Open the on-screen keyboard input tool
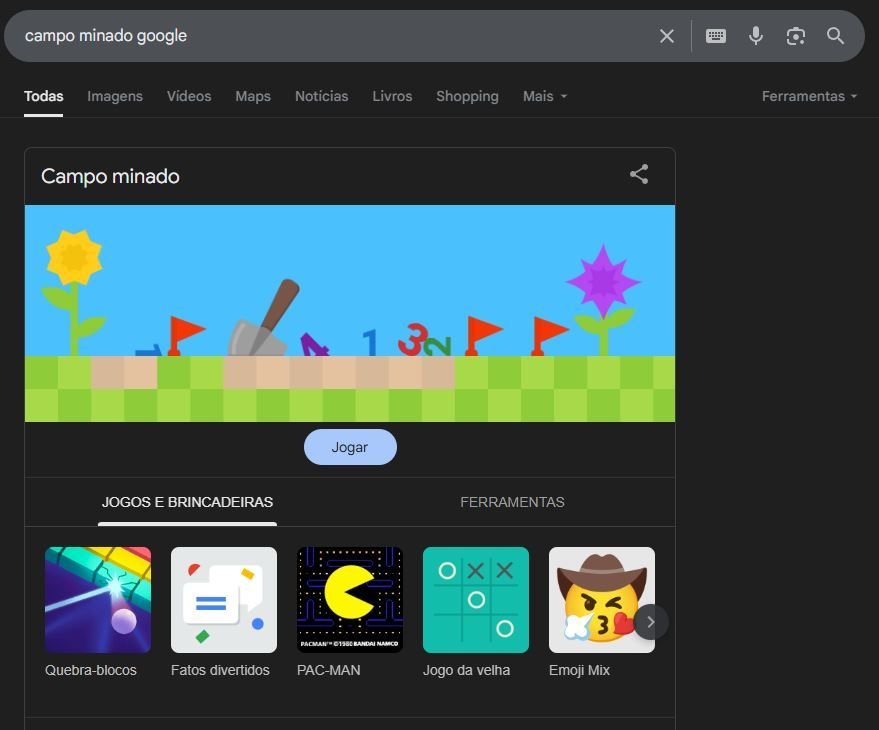This screenshot has width=879, height=730. pyautogui.click(x=716, y=36)
